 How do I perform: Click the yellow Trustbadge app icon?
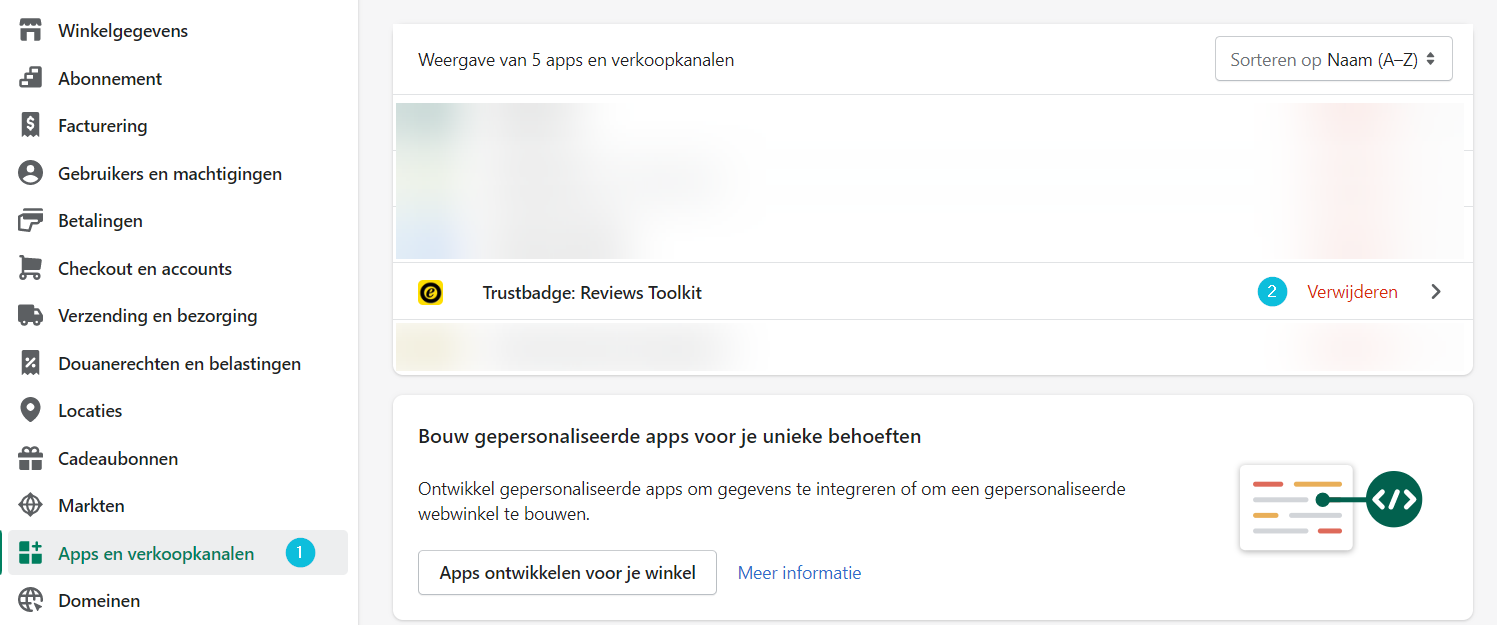click(430, 293)
